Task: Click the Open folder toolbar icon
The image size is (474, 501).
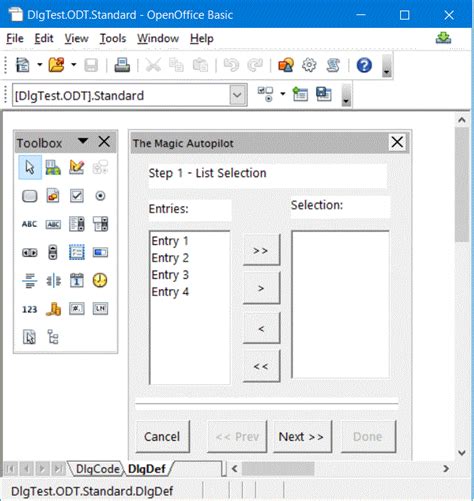Action: 56,65
